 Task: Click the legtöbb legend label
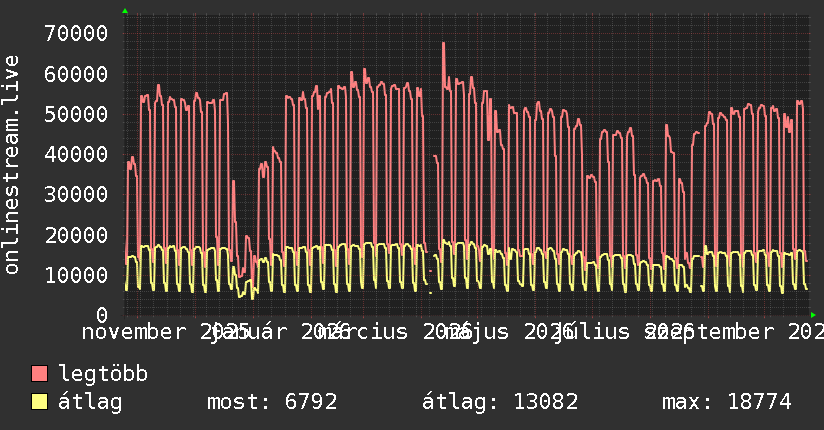(x=103, y=373)
